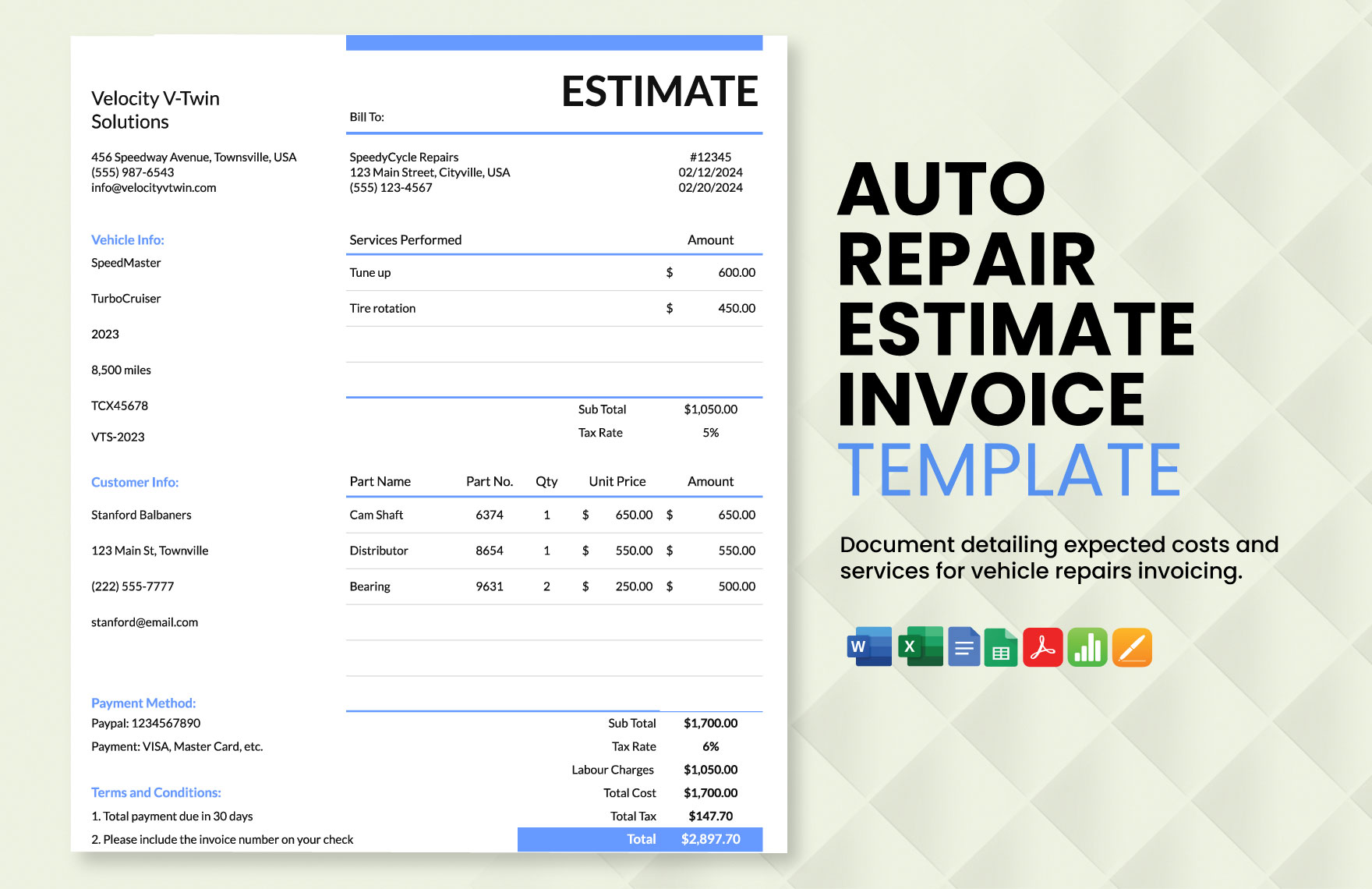Viewport: 1372px width, 889px height.
Task: Open the Google Docs version icon
Action: [x=964, y=647]
